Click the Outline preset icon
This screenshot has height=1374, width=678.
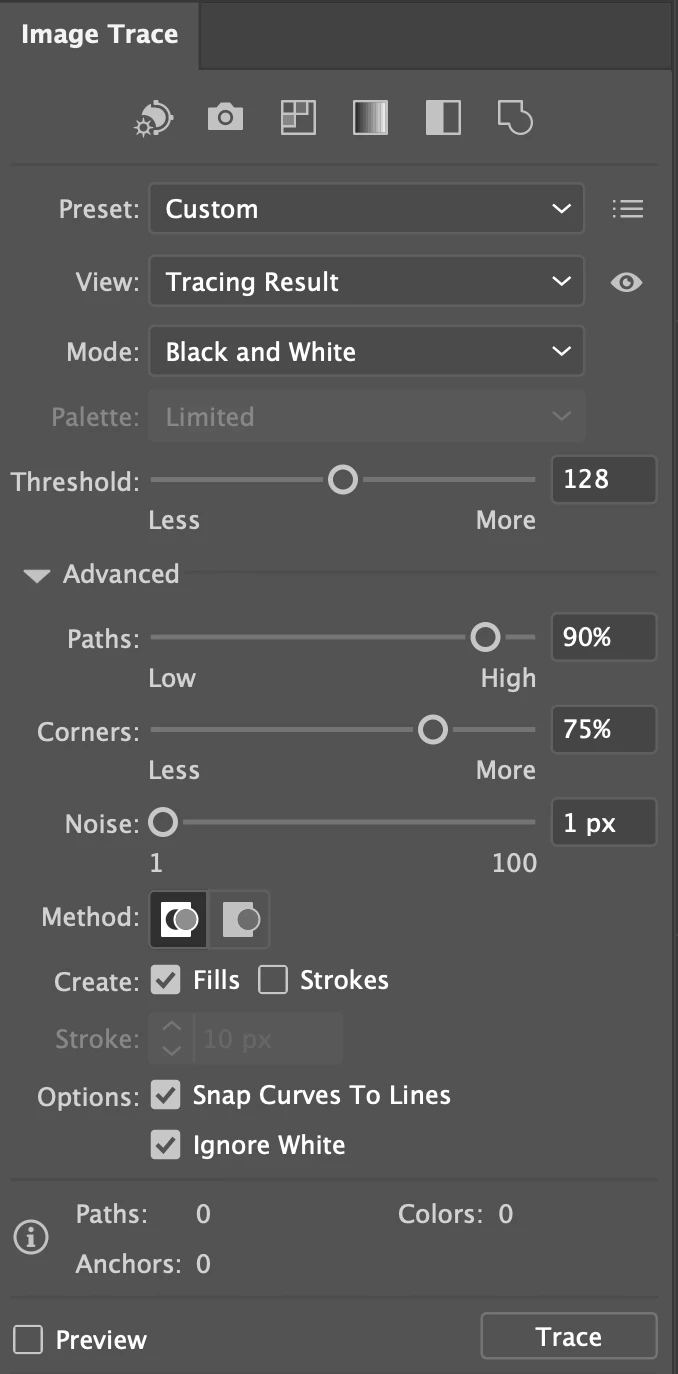pos(515,118)
